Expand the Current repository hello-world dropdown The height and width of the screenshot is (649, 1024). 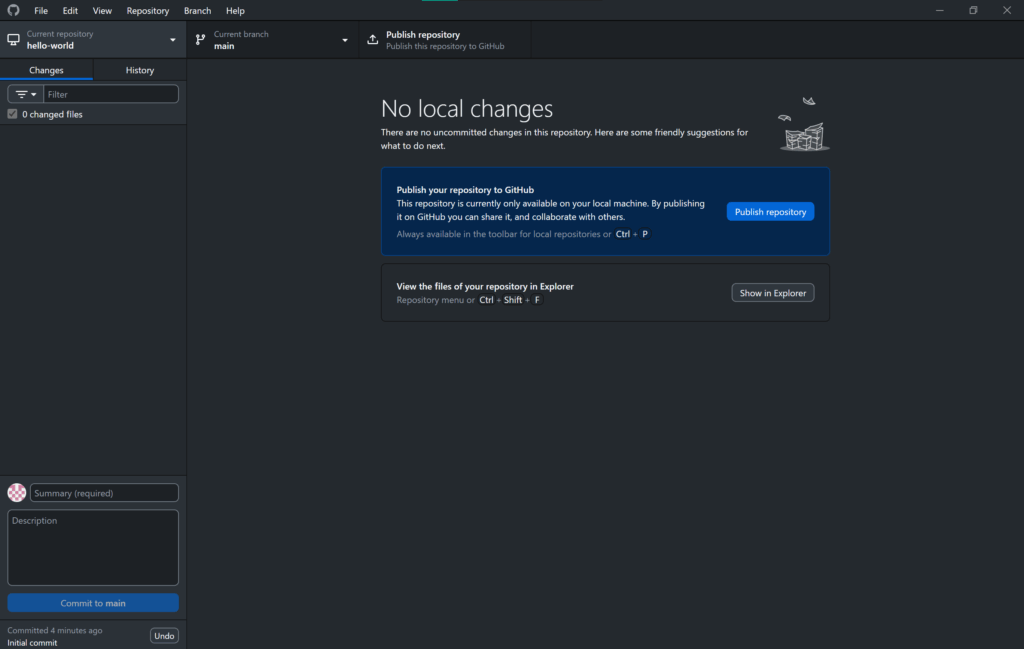click(93, 40)
